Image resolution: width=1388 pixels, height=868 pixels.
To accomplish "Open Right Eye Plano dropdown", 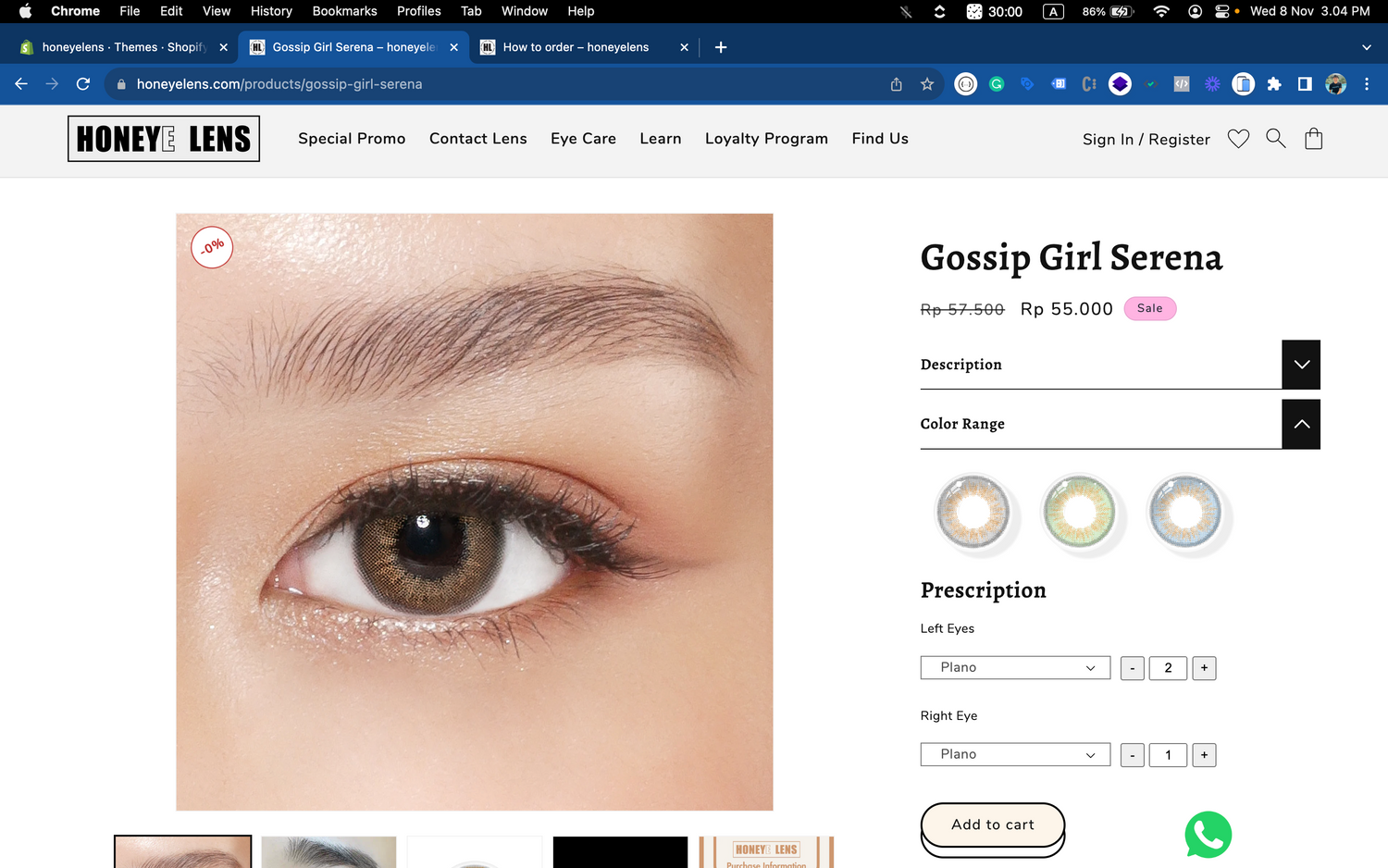I will [1015, 755].
